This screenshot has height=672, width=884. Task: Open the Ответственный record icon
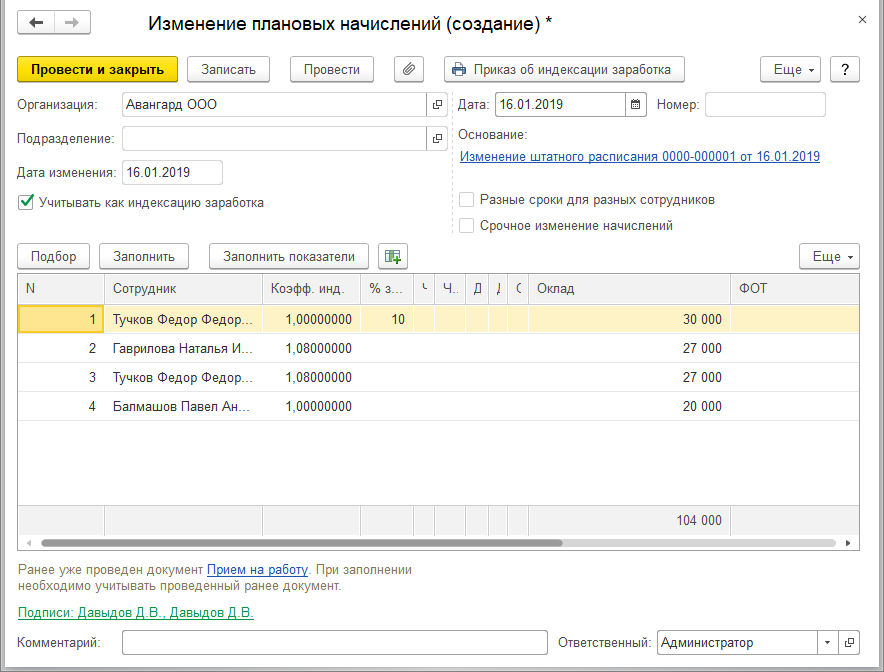849,642
